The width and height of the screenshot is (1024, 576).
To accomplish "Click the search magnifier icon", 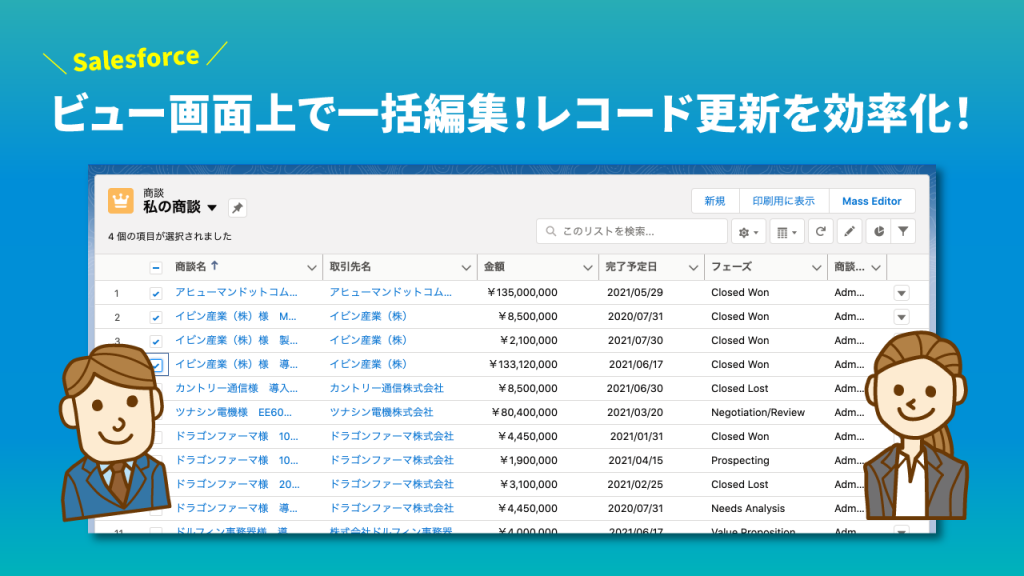I will [x=551, y=231].
